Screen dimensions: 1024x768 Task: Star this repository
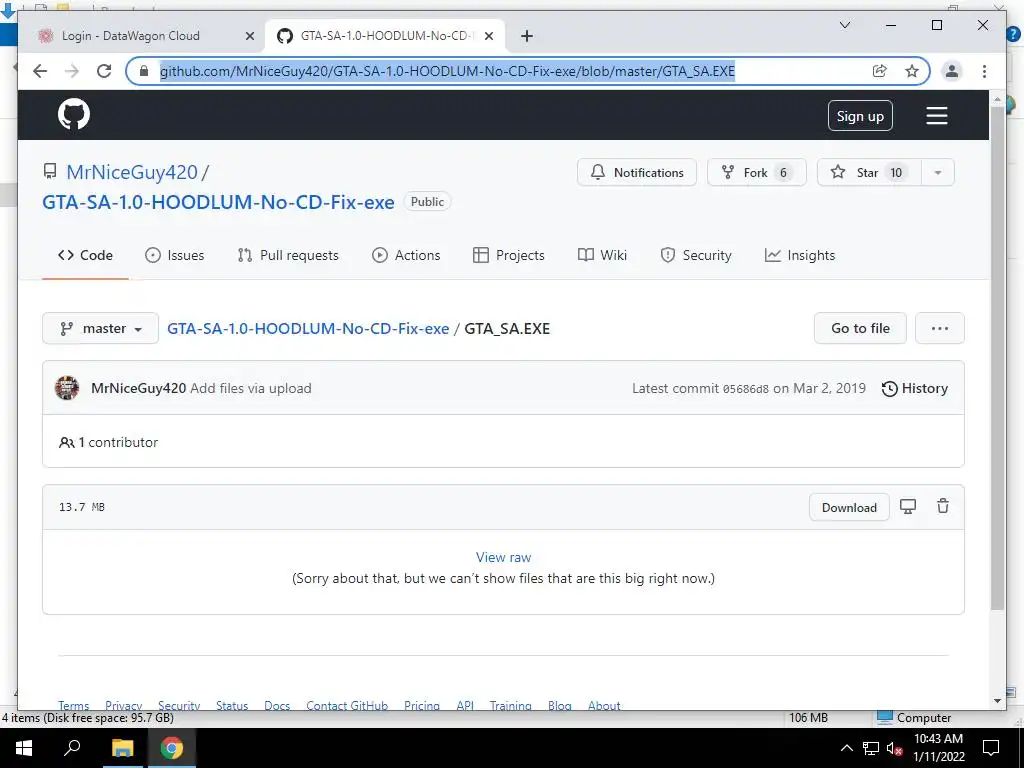(x=869, y=172)
